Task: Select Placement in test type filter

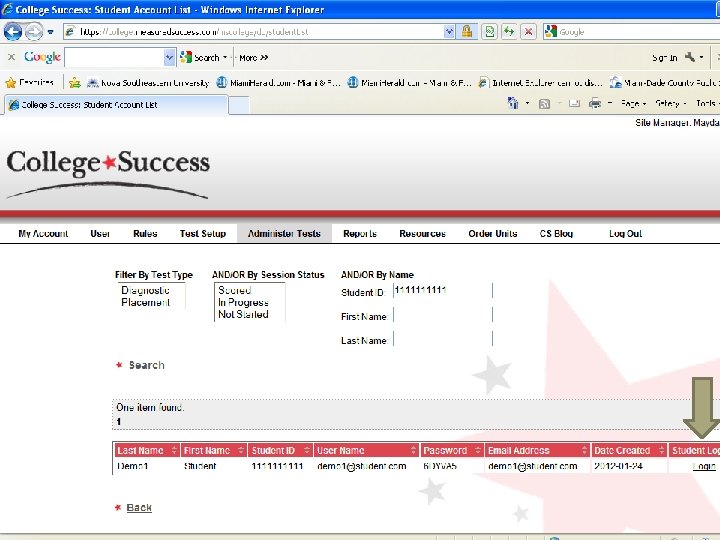Action: (146, 302)
